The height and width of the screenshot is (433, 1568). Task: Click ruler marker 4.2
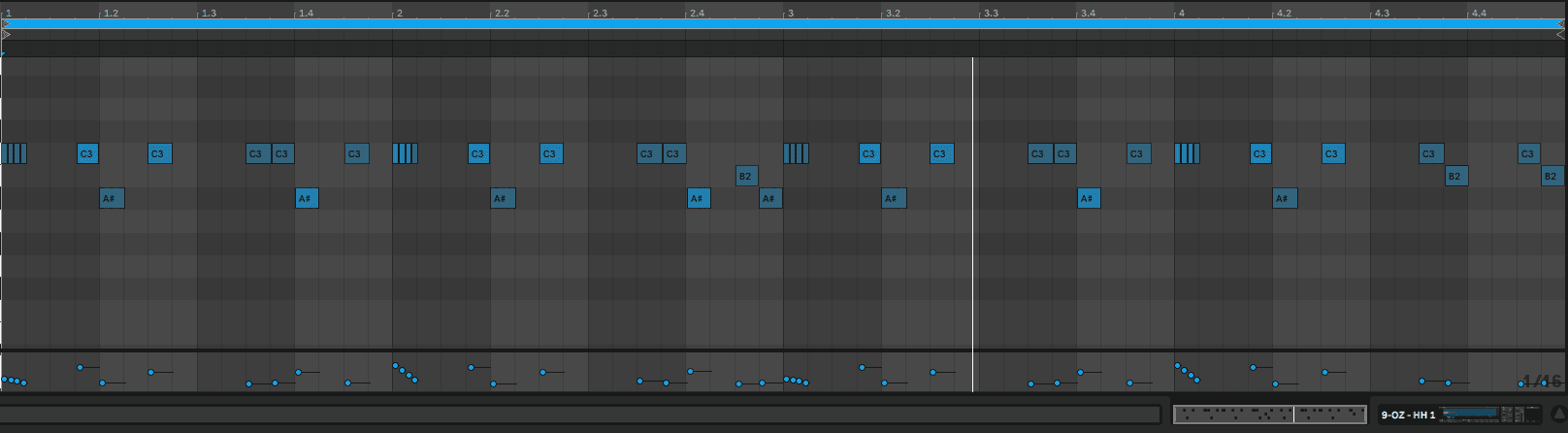1284,14
